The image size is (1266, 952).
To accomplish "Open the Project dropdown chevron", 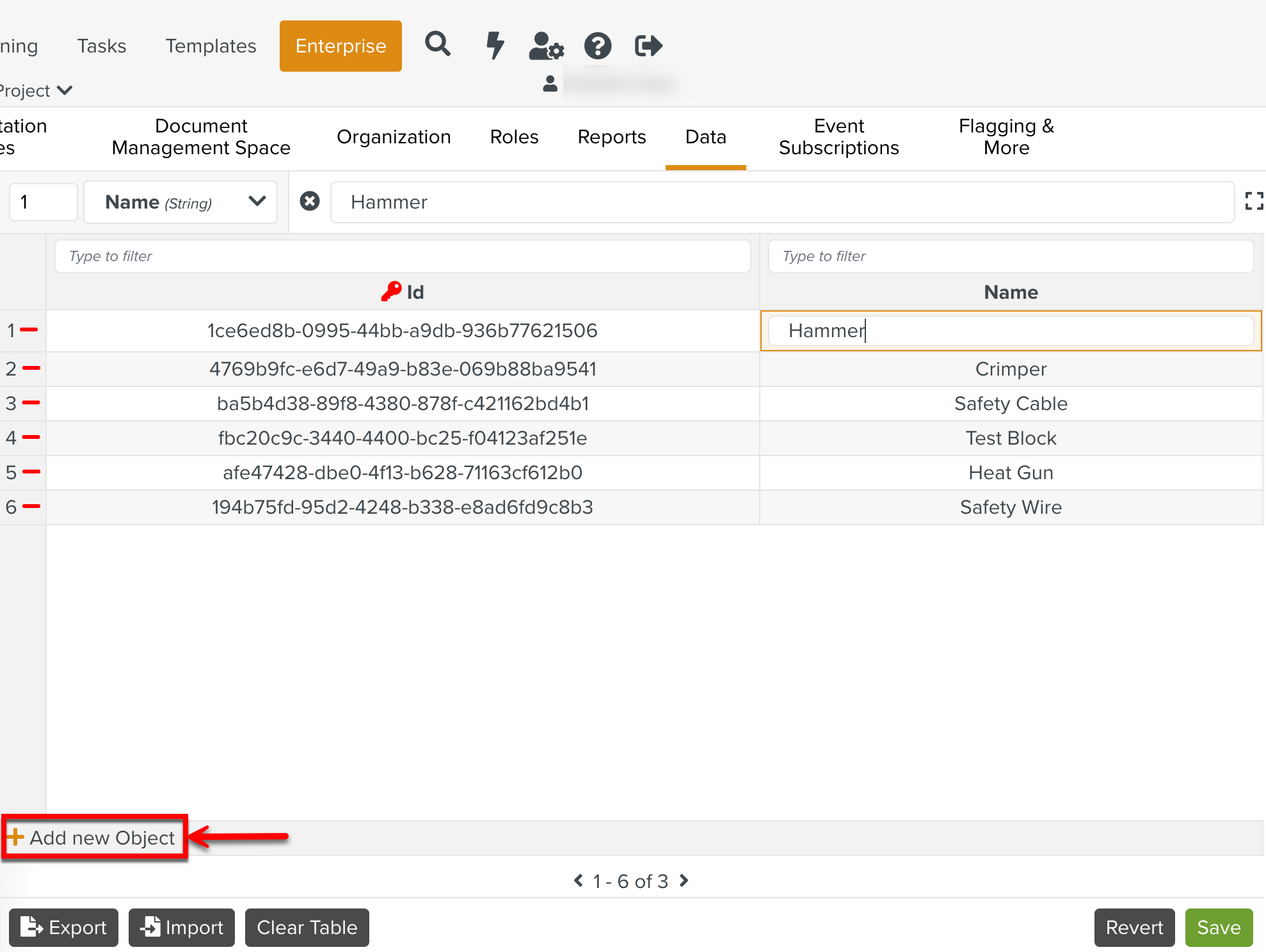I will (65, 90).
